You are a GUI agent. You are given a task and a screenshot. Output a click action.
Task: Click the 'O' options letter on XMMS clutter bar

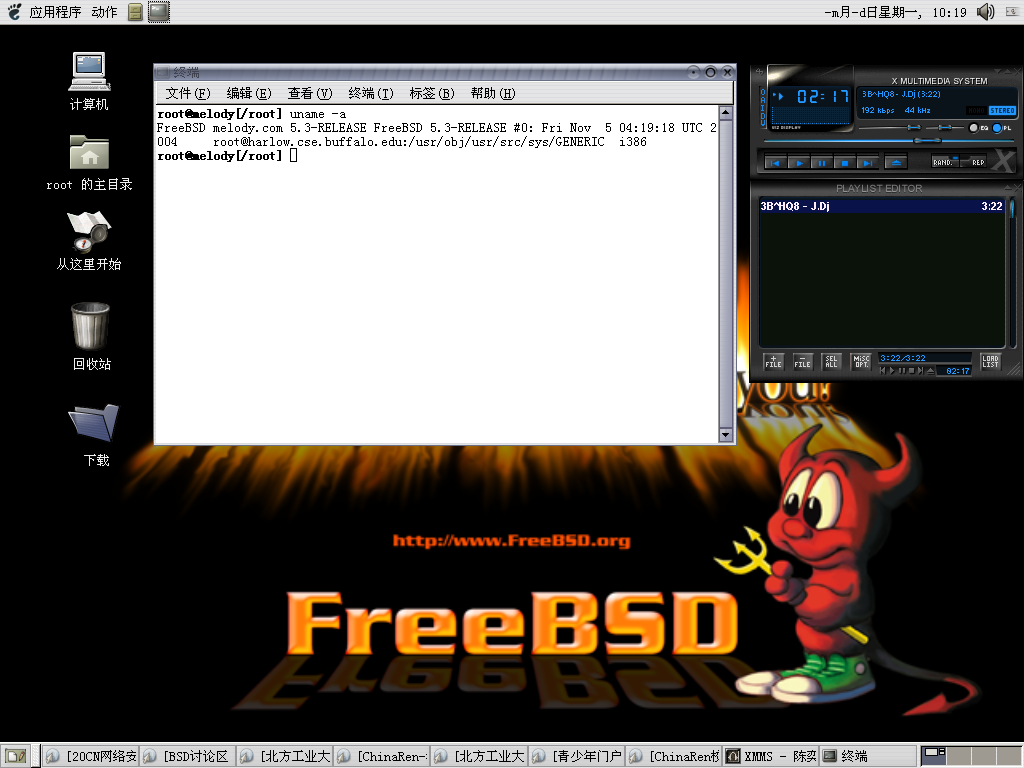(762, 92)
